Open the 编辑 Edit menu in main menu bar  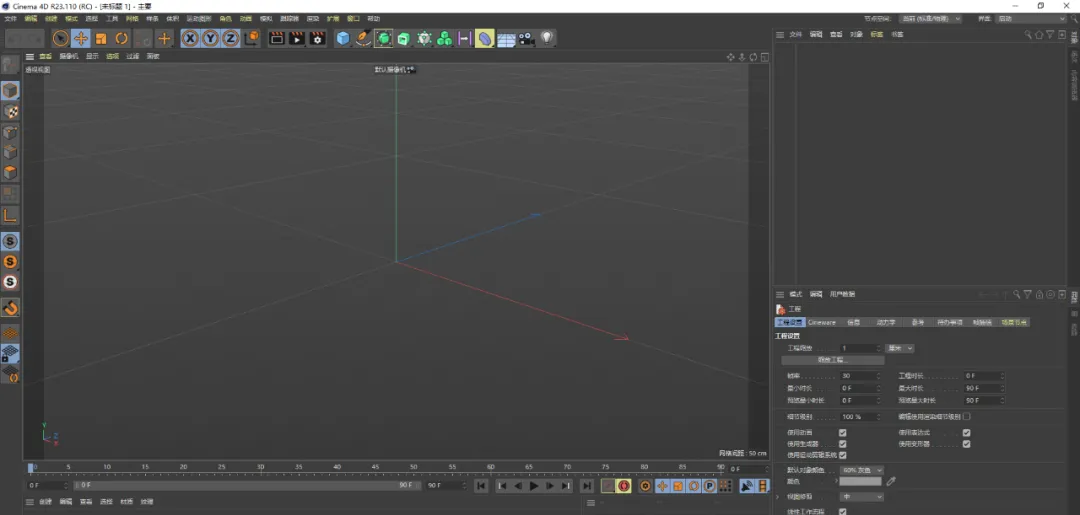(x=30, y=19)
